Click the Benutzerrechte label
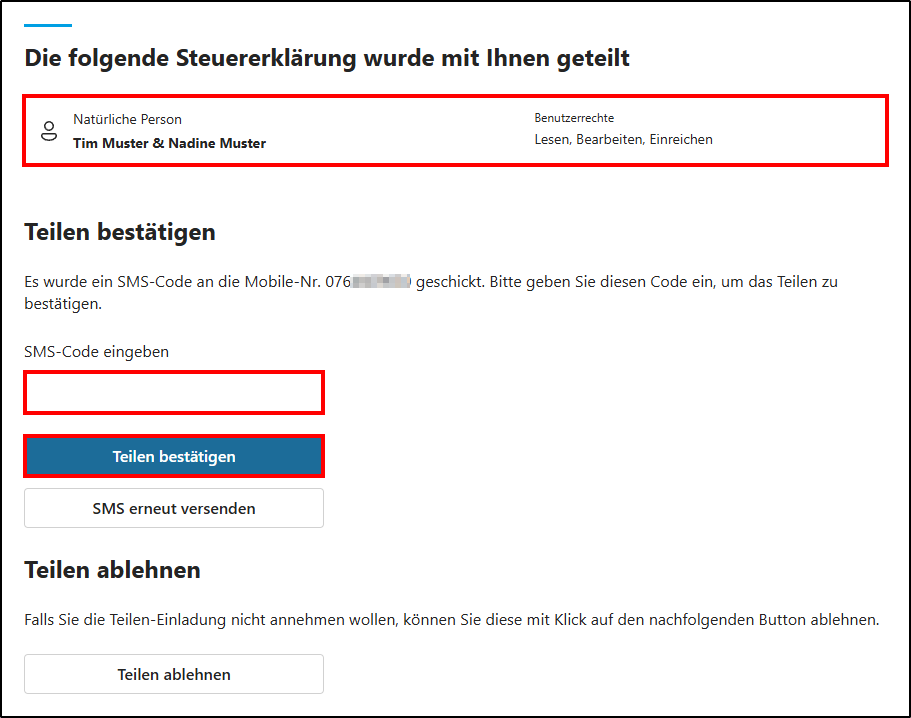The height and width of the screenshot is (718, 911). (574, 118)
